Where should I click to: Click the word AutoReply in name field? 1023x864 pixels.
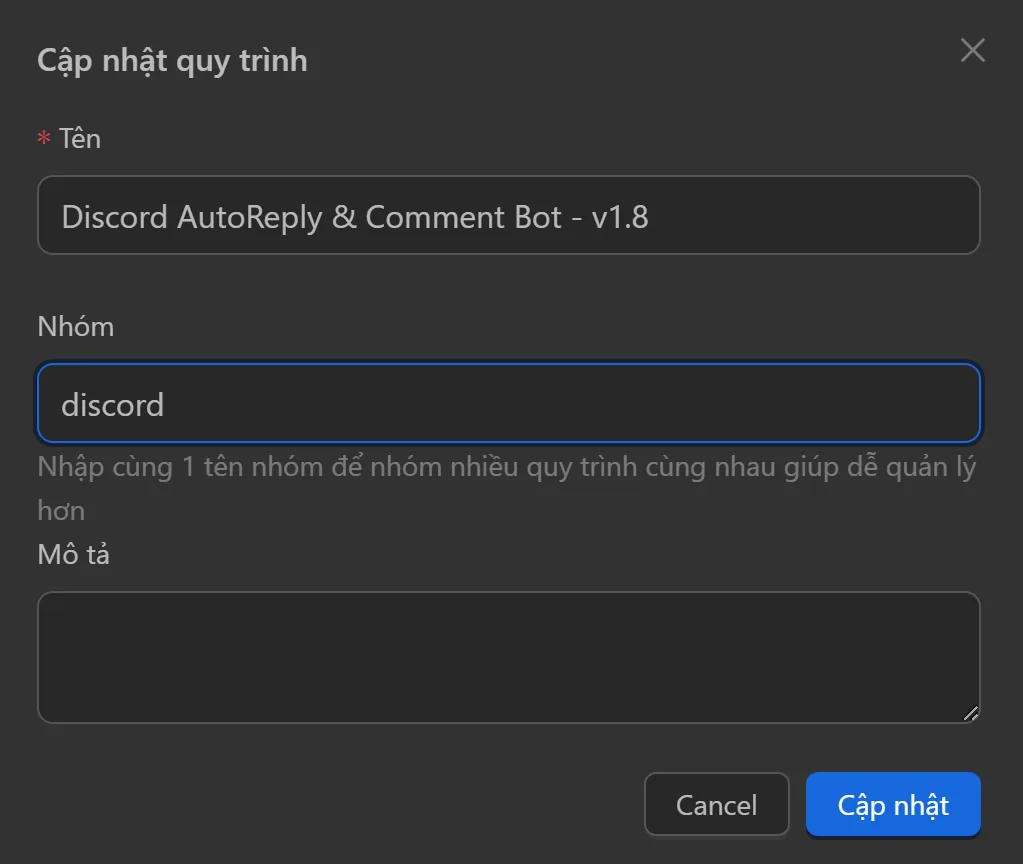(249, 217)
